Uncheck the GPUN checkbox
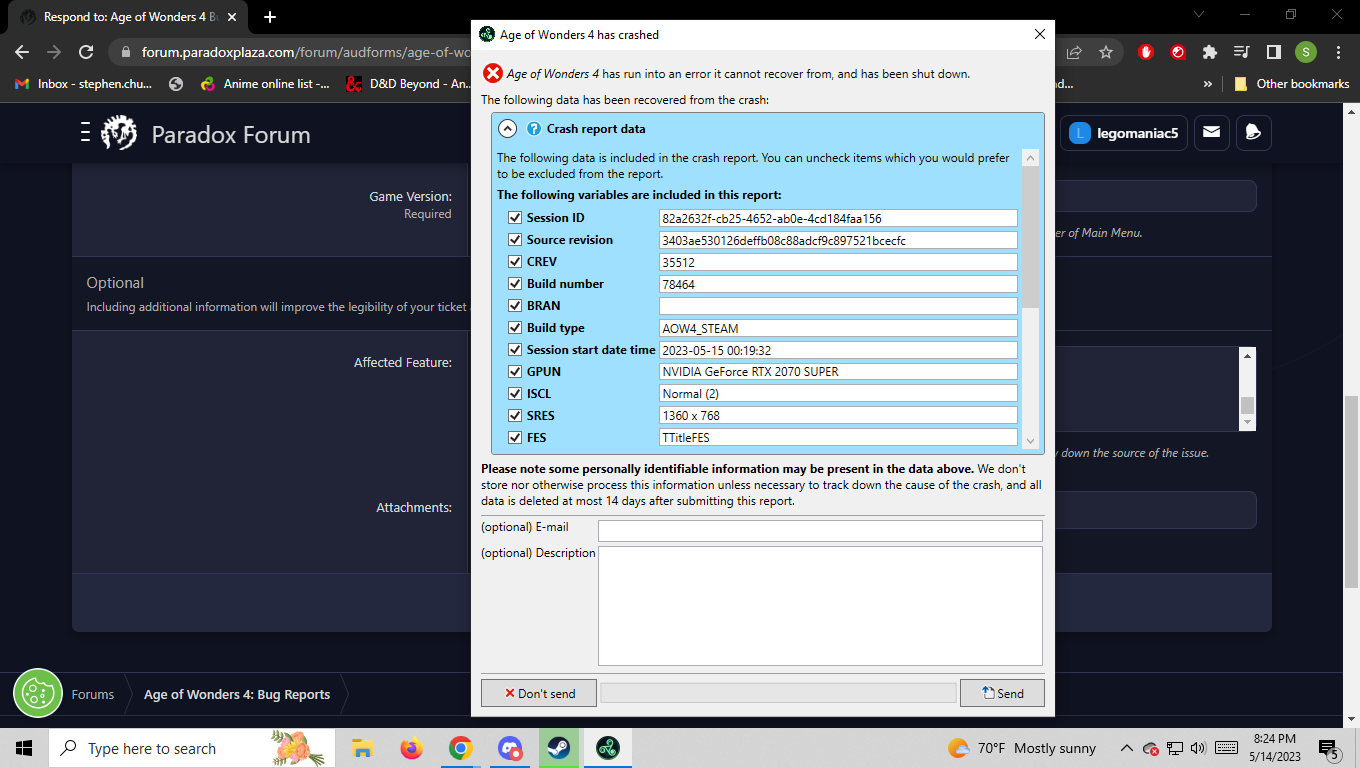 [x=515, y=372]
